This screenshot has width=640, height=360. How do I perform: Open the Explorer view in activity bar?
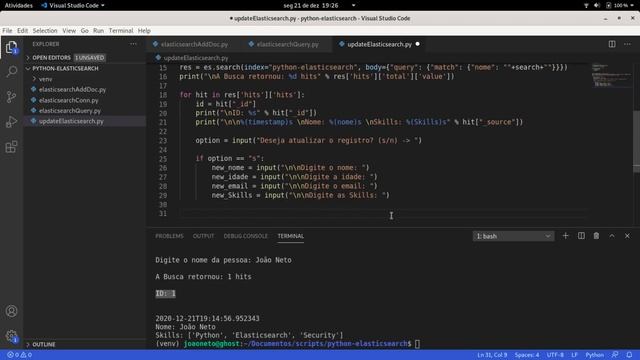coord(11,47)
